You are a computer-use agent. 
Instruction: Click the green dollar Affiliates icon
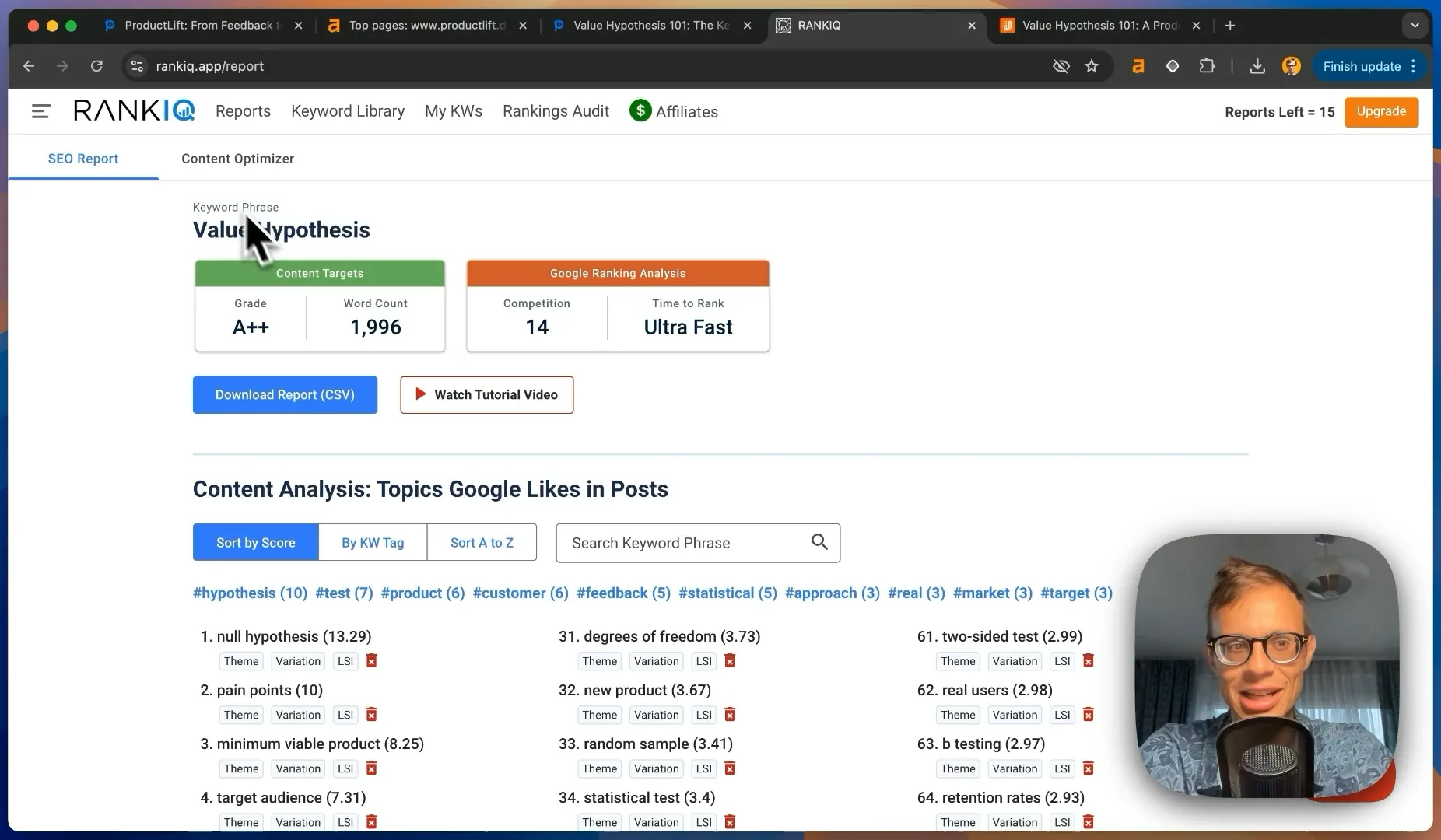pos(640,110)
